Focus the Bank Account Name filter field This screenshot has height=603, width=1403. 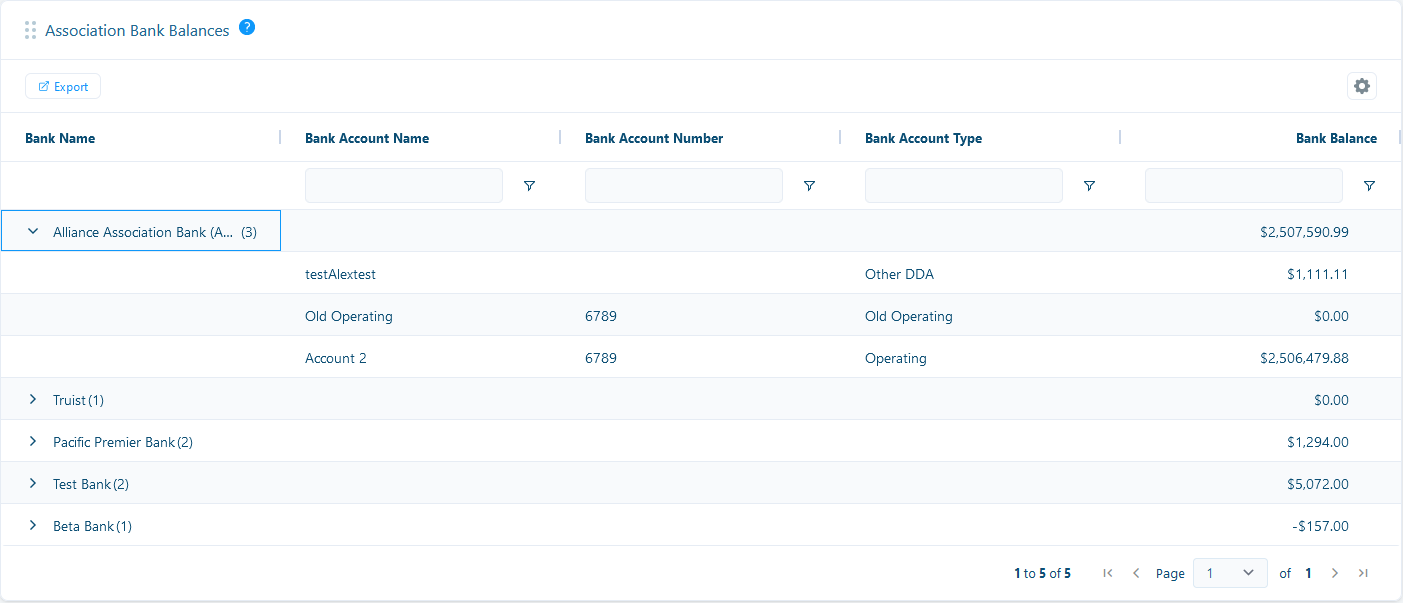click(x=404, y=186)
